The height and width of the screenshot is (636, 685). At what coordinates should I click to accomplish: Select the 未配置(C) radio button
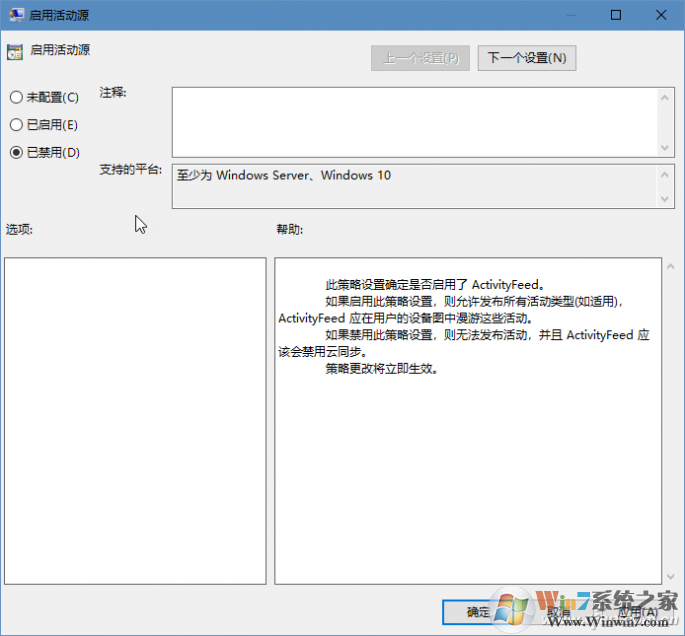(x=44, y=97)
